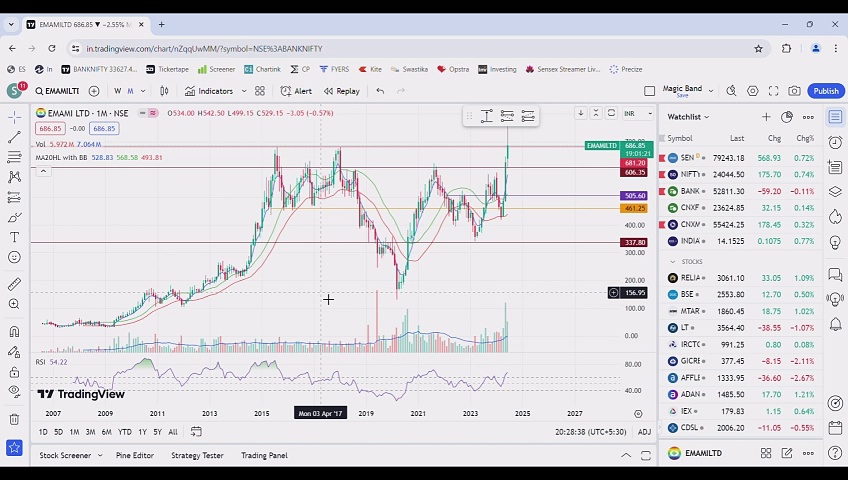Toggle magnet mode
The height and width of the screenshot is (480, 848).
(15, 331)
